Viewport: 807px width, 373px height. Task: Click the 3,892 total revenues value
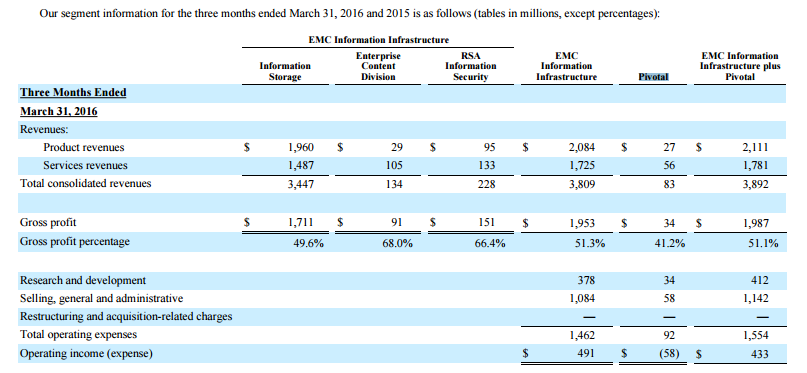(x=755, y=184)
